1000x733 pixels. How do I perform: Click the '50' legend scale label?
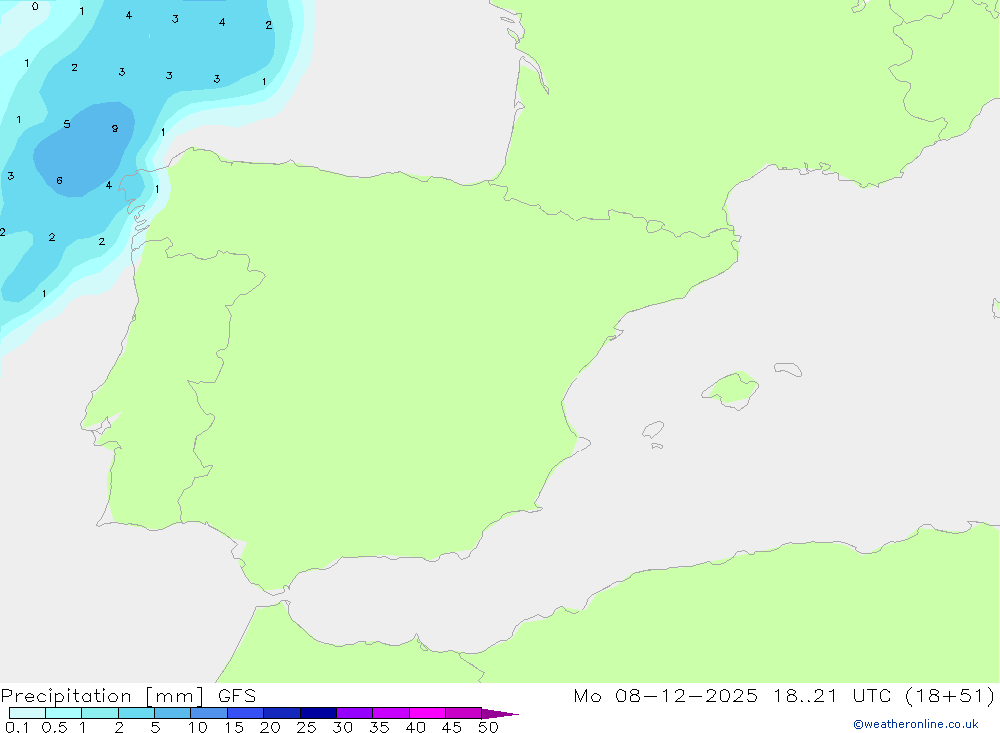(x=489, y=727)
